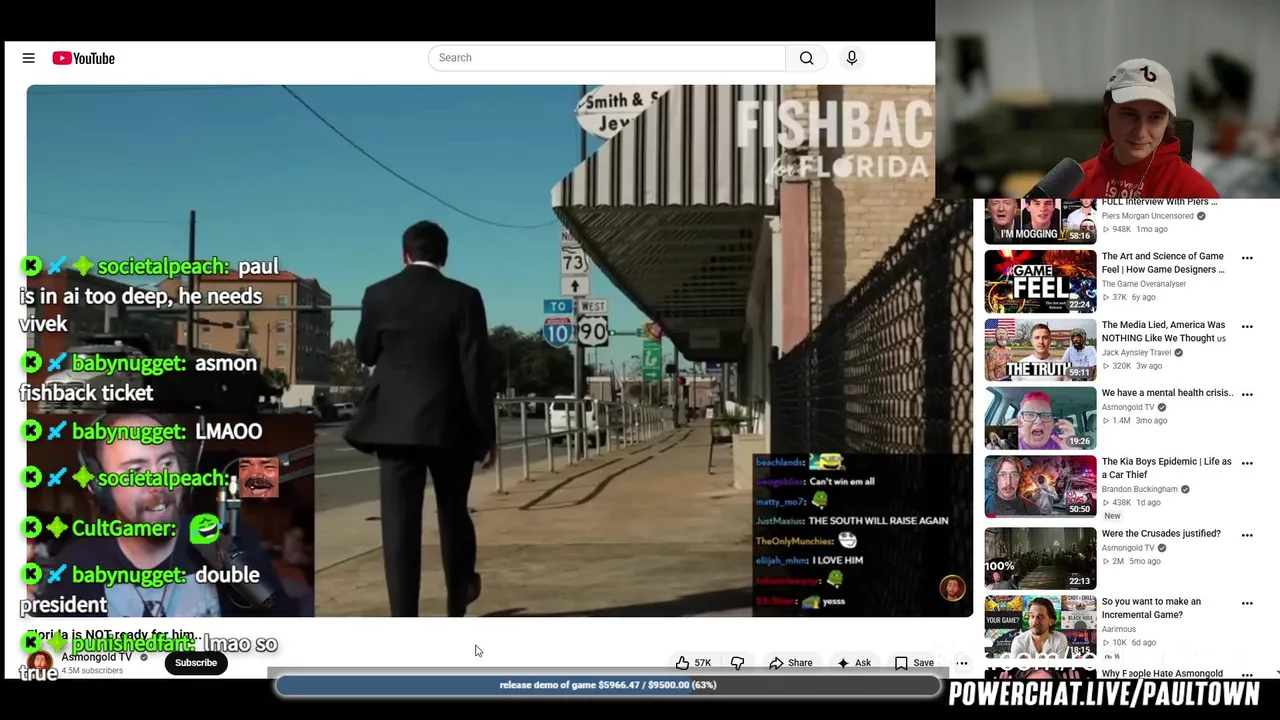The width and height of the screenshot is (1280, 720).
Task: Open title 'We have a mental health crisis'
Action: tap(1167, 393)
